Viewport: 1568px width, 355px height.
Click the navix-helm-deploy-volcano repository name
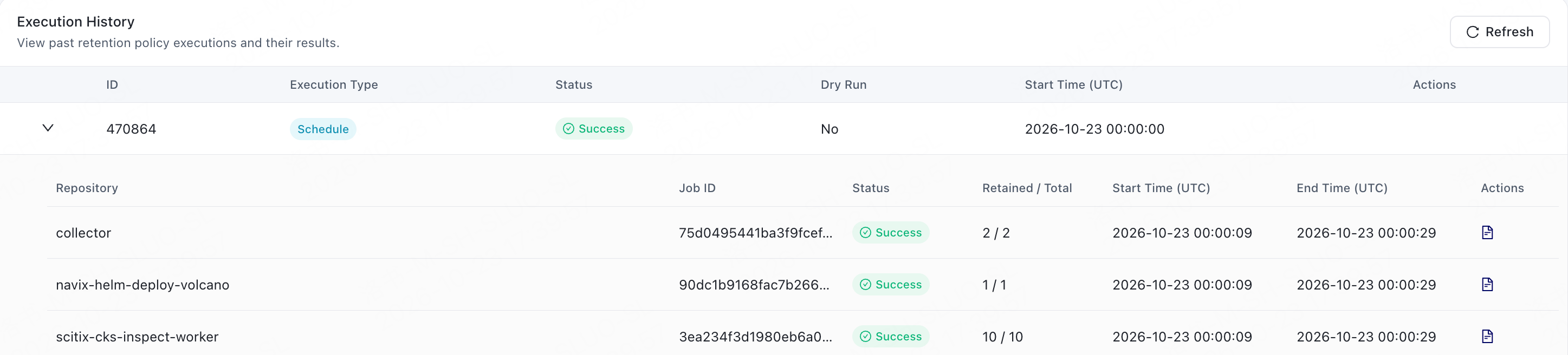[142, 285]
